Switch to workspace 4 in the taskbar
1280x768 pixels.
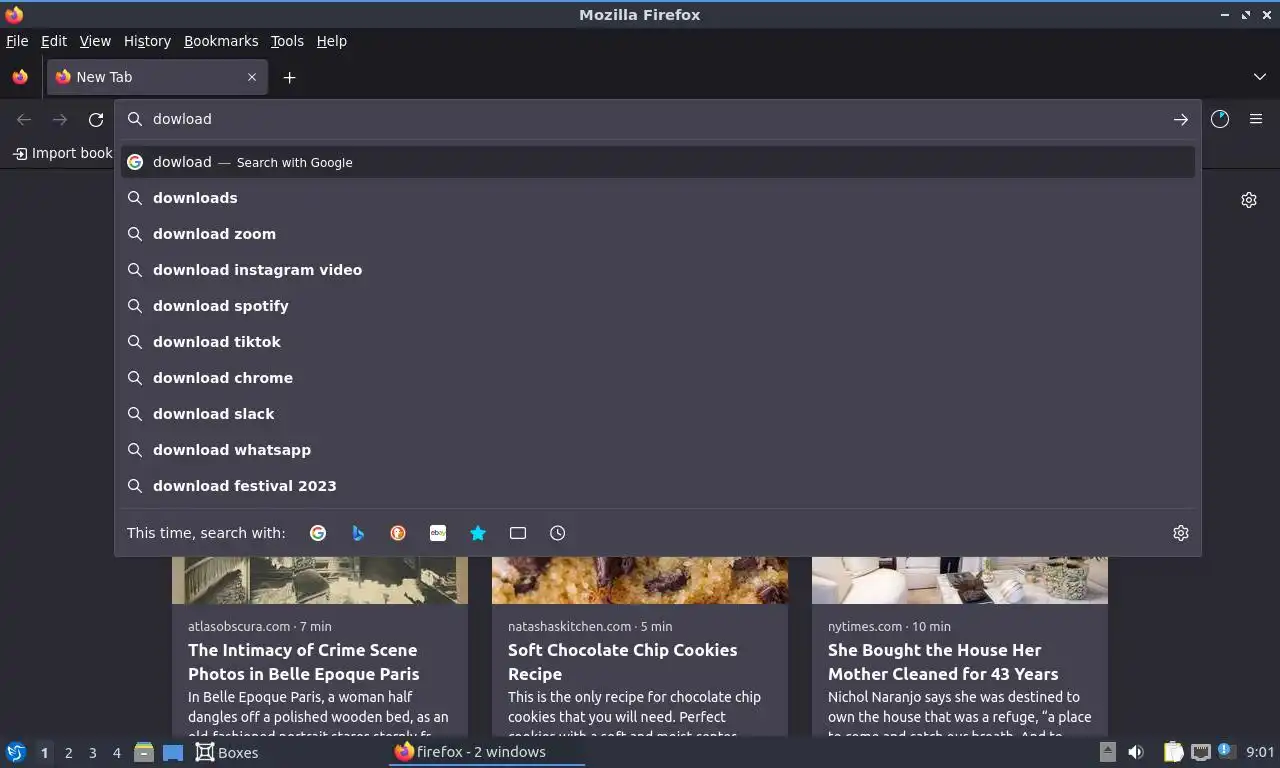tap(117, 753)
